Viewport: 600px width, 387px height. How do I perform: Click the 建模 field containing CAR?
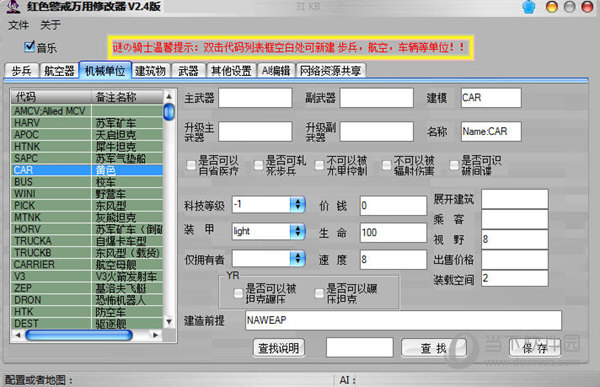pyautogui.click(x=491, y=98)
